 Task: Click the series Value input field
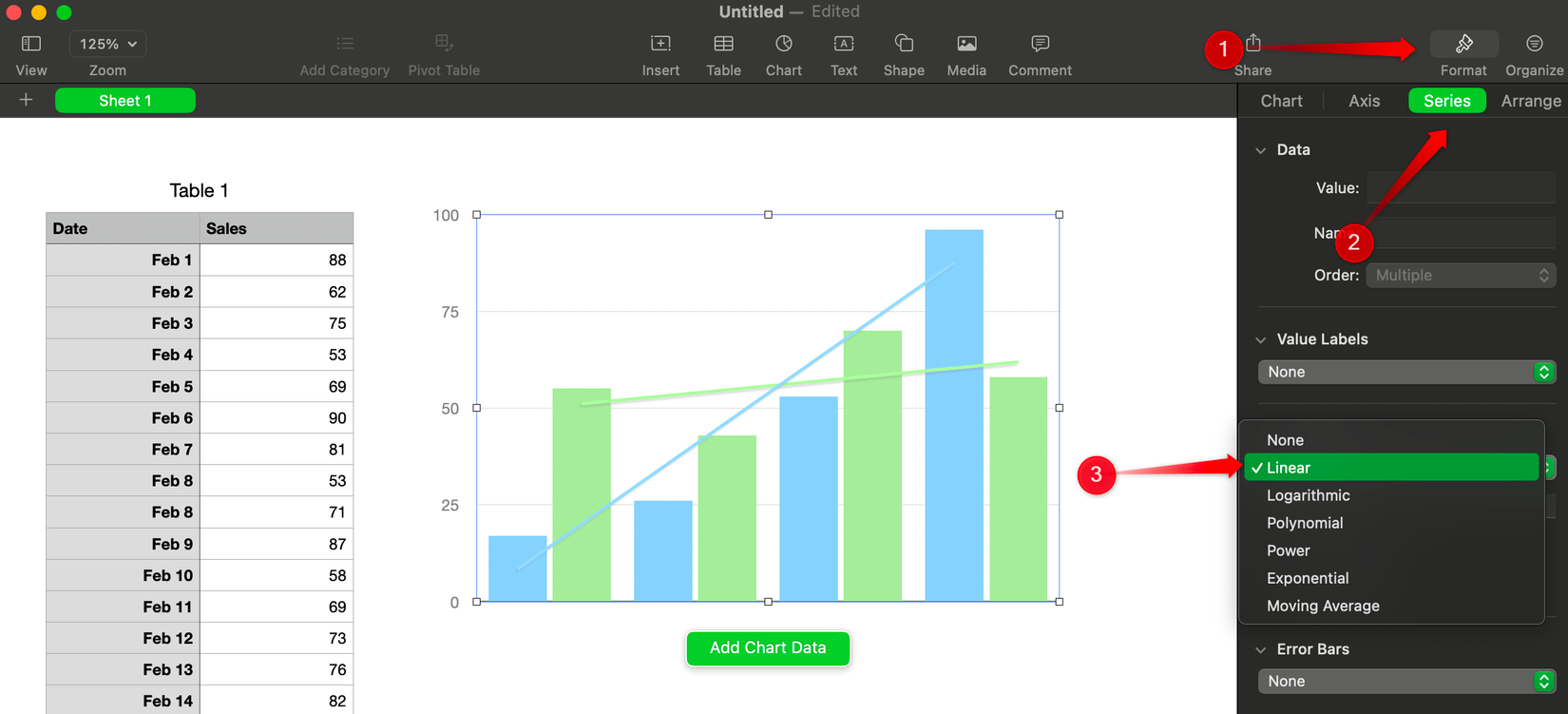pos(1461,188)
